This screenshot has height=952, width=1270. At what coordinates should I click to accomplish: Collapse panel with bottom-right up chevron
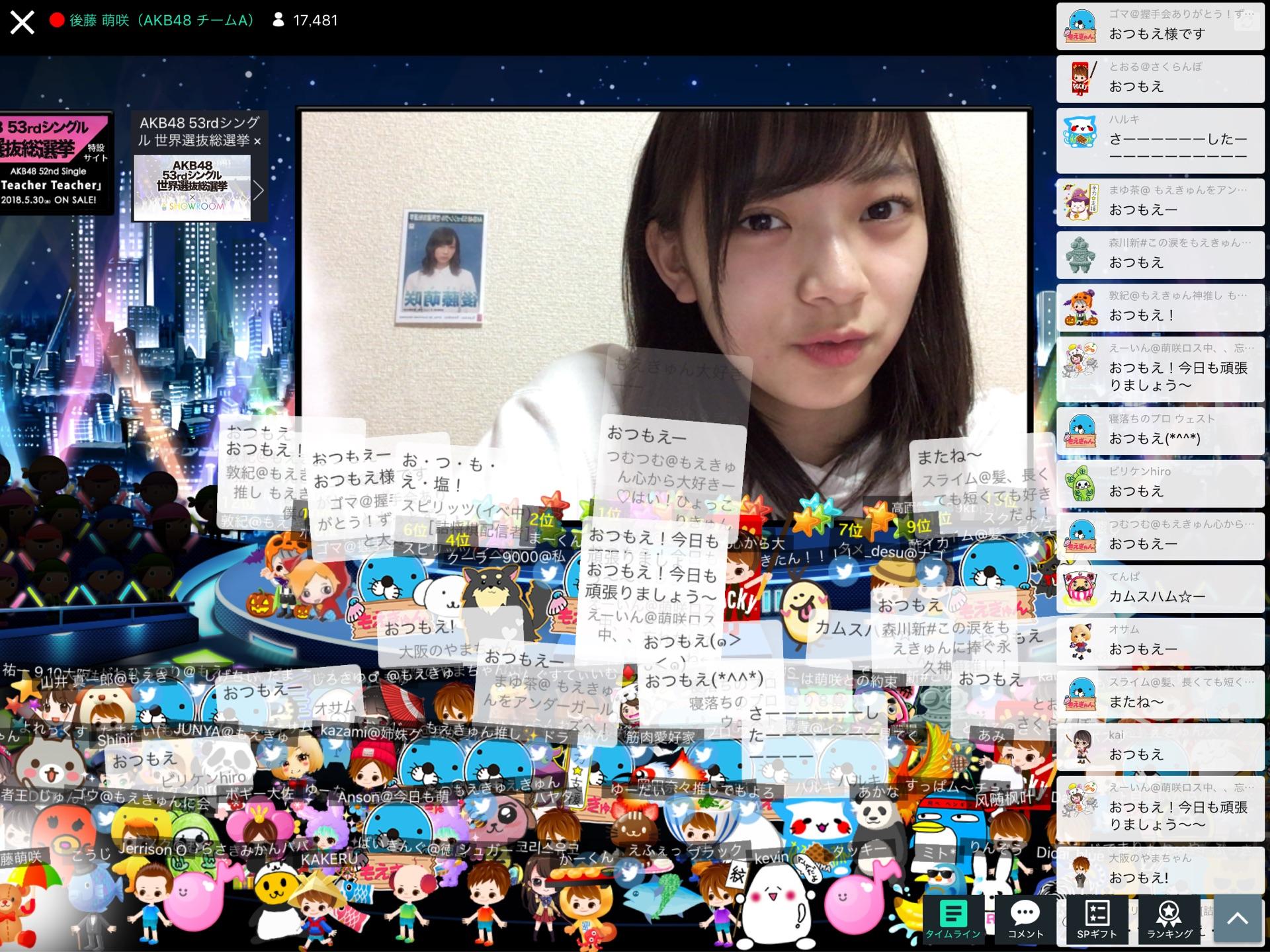point(1238,918)
